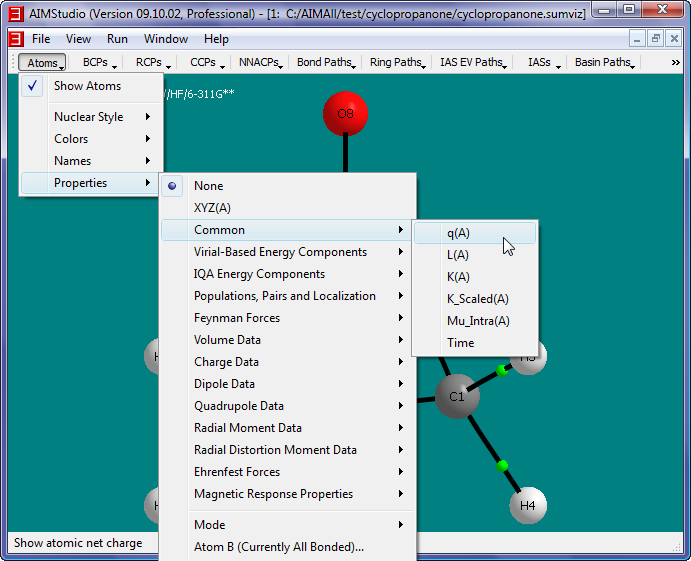
Task: Click green bond critical point near H4
Action: (502, 465)
